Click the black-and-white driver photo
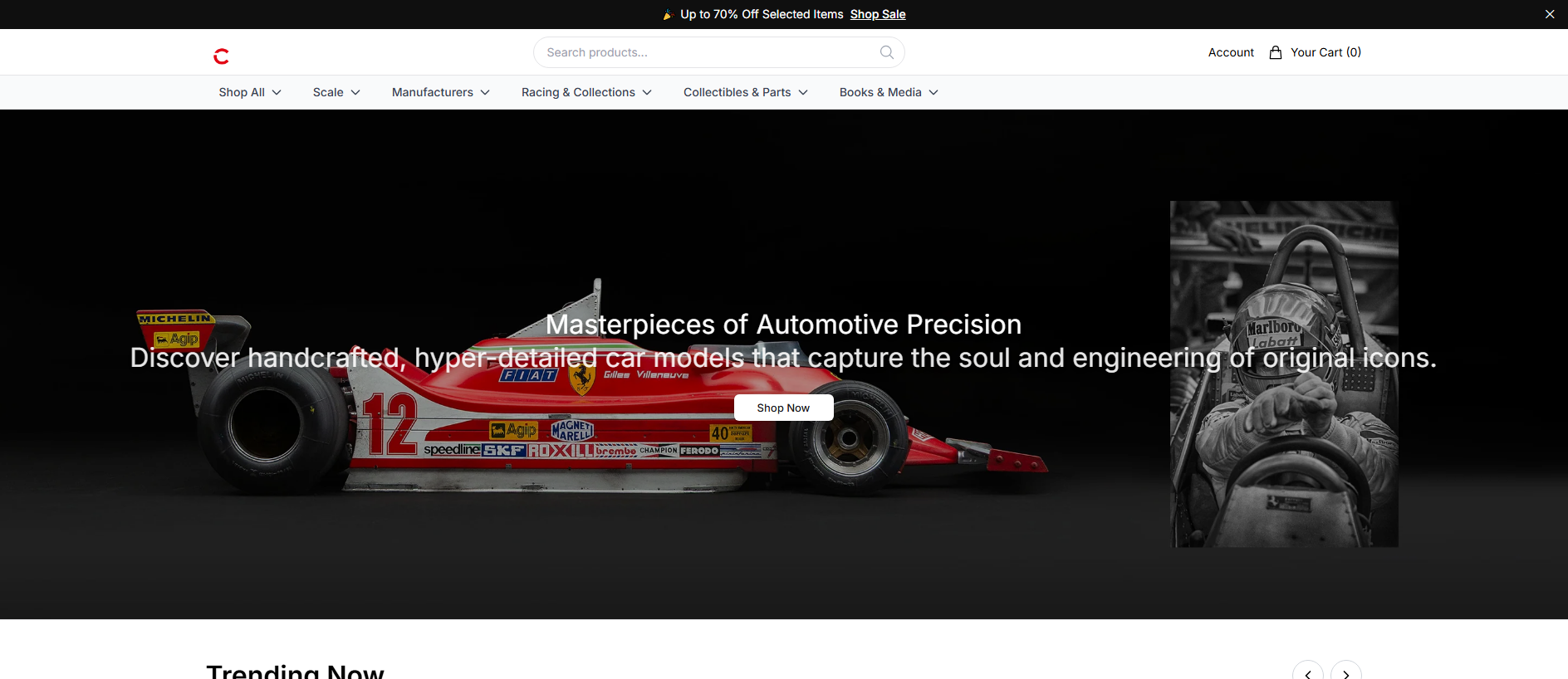This screenshot has width=1568, height=679. pyautogui.click(x=1284, y=374)
